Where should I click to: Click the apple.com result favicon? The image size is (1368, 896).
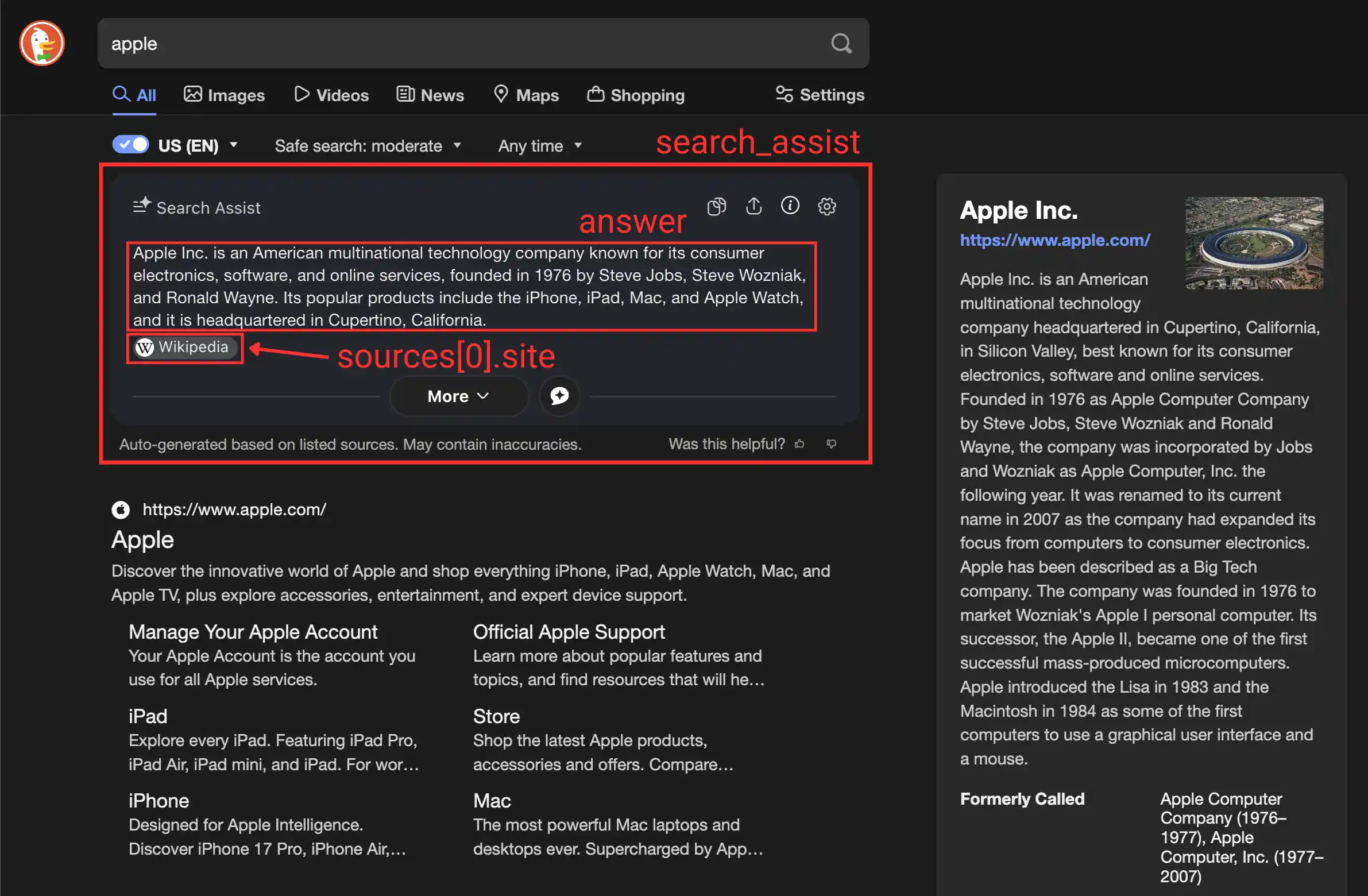(121, 510)
